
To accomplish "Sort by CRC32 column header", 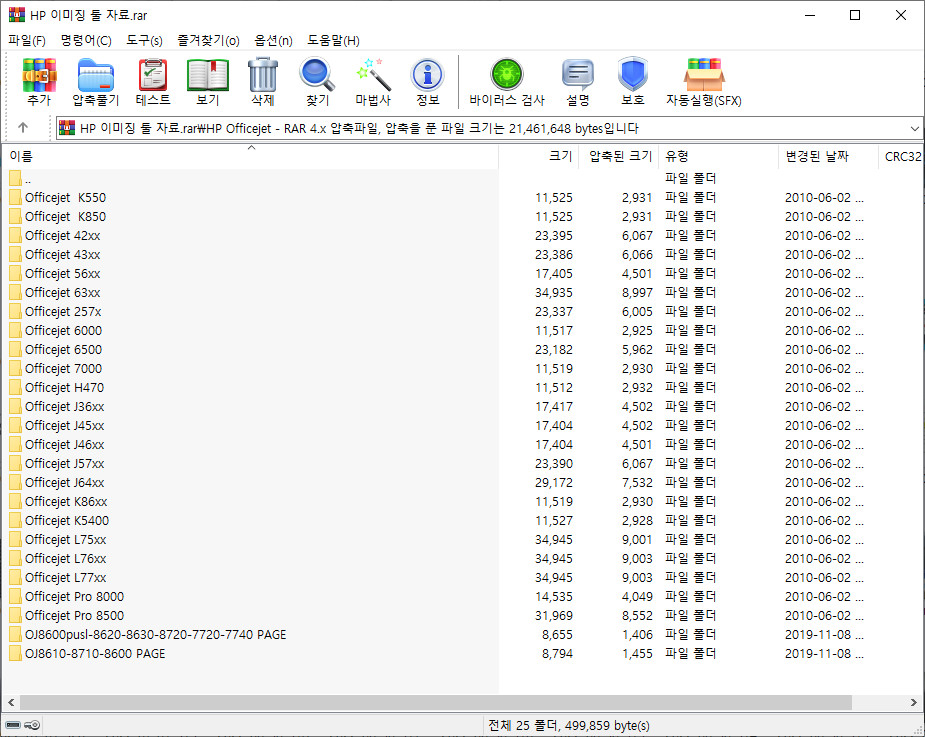I will [x=901, y=156].
